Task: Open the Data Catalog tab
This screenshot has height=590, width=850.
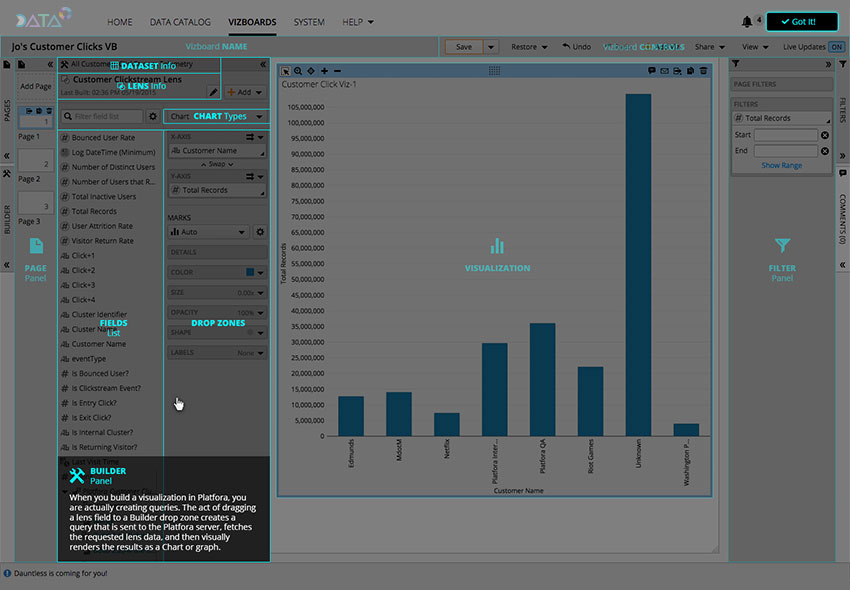Action: (180, 21)
